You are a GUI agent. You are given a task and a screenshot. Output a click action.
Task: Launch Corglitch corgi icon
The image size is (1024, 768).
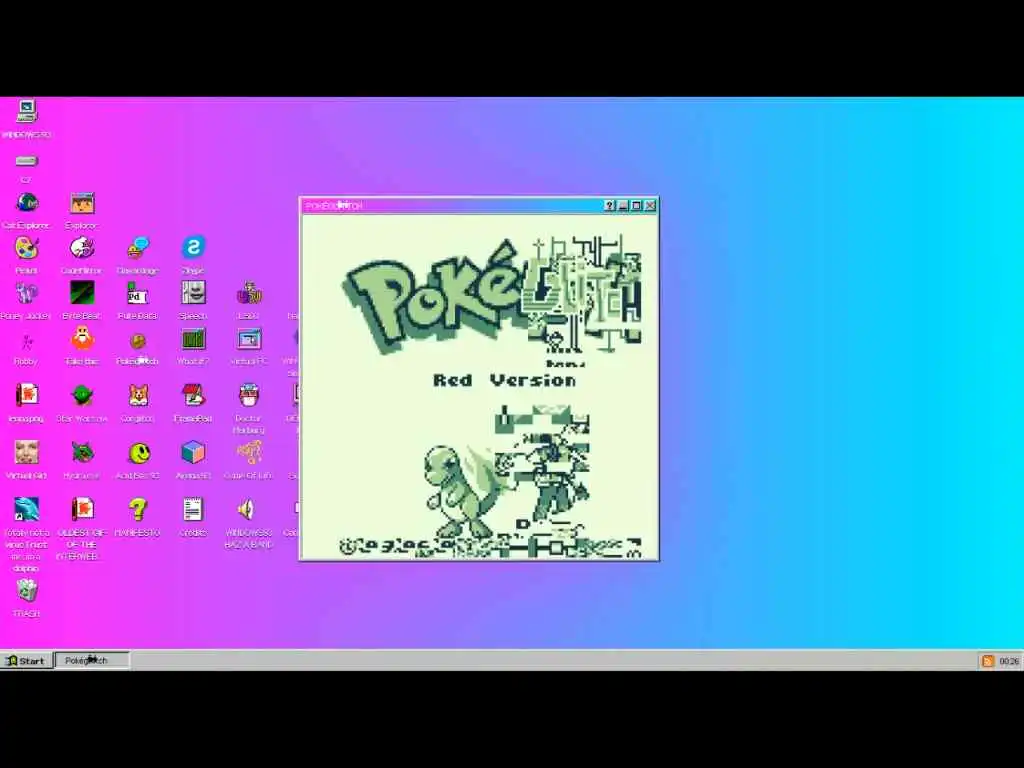coord(138,395)
